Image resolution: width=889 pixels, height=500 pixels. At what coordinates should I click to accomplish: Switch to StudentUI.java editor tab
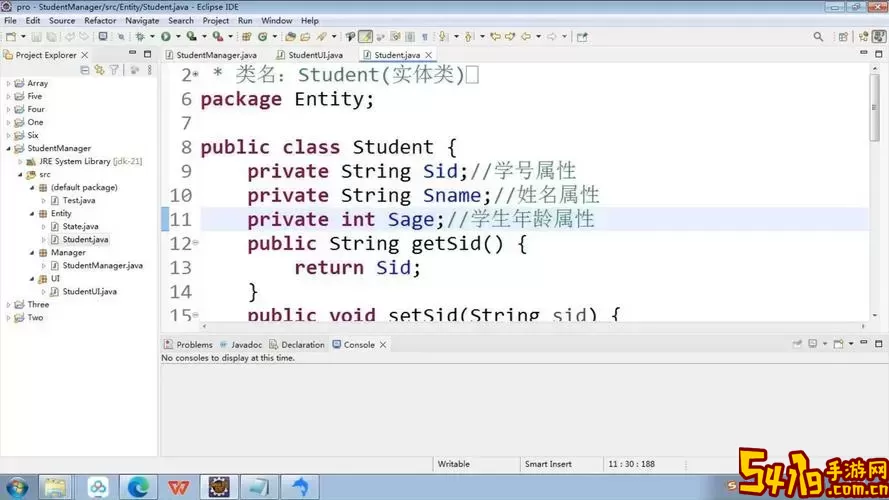310,55
